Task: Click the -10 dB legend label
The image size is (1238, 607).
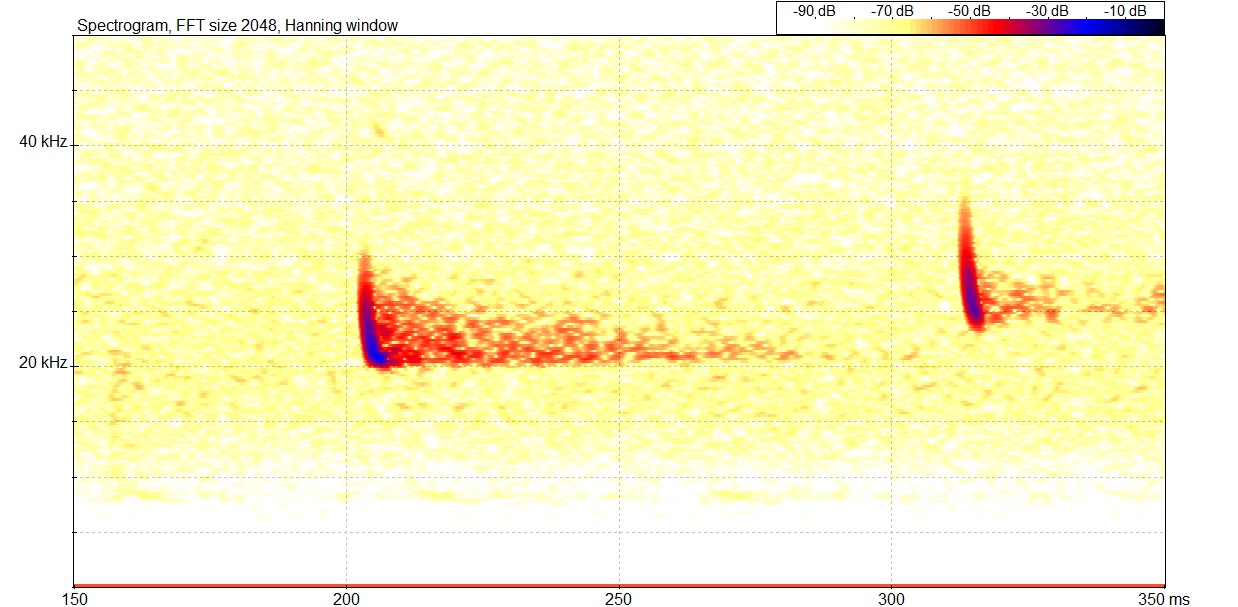Action: (x=1125, y=11)
